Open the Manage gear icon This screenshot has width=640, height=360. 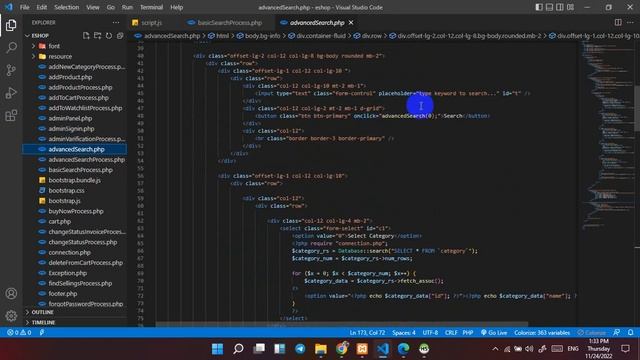pos(11,316)
